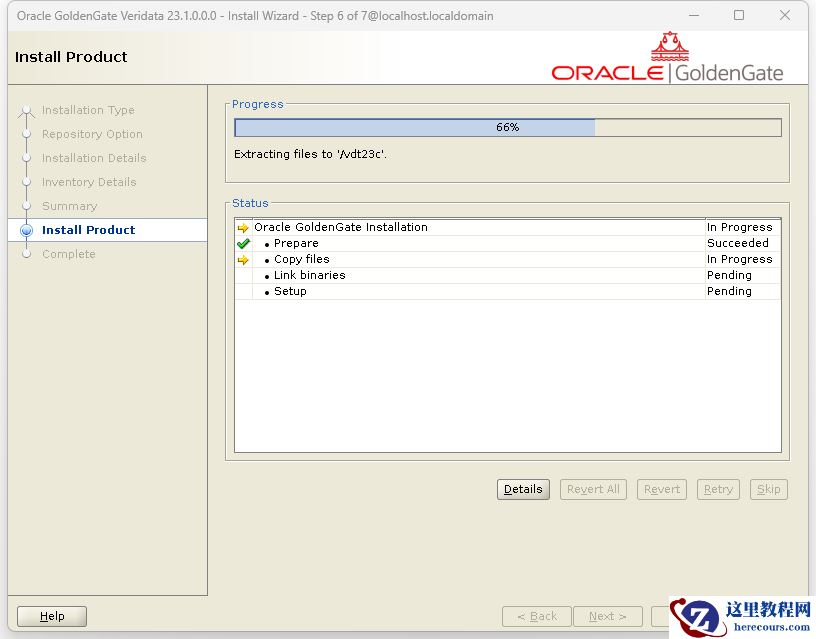This screenshot has height=639, width=816.
Task: Select the Repository Option step
Action: (92, 134)
